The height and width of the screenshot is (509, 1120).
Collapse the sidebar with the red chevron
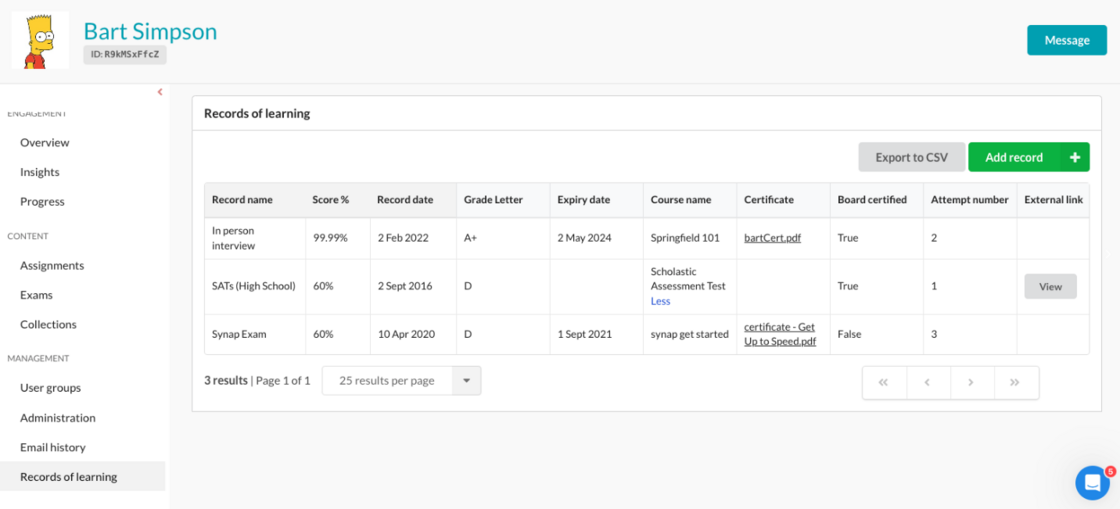tap(160, 92)
